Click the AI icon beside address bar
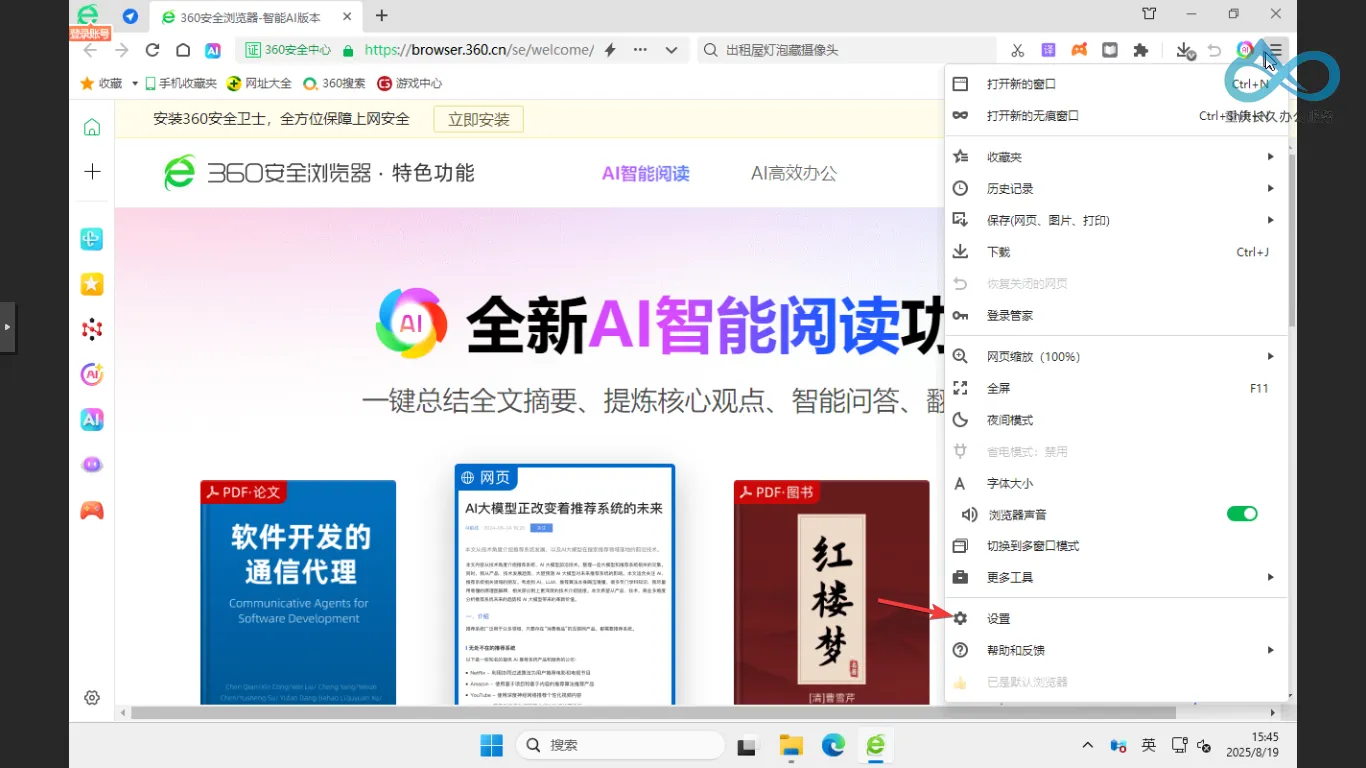 213,50
